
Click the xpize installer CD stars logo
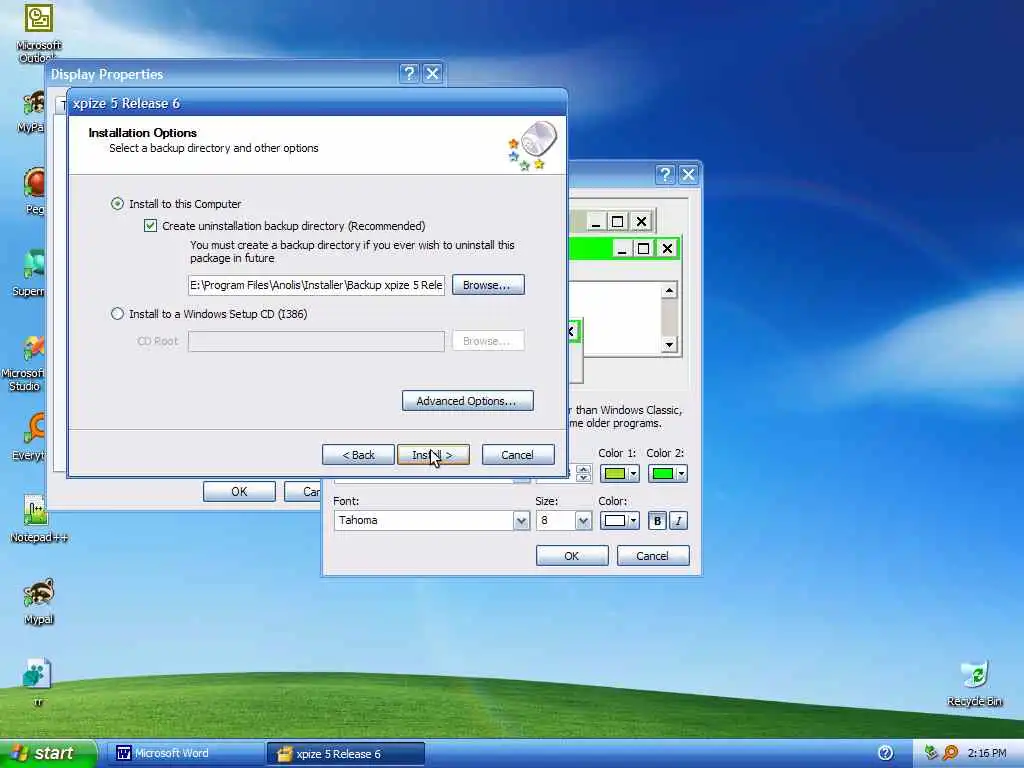coord(532,145)
